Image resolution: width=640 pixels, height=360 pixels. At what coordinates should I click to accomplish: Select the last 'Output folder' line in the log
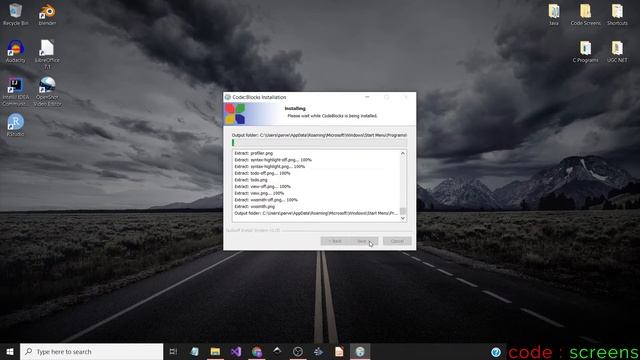click(x=316, y=213)
